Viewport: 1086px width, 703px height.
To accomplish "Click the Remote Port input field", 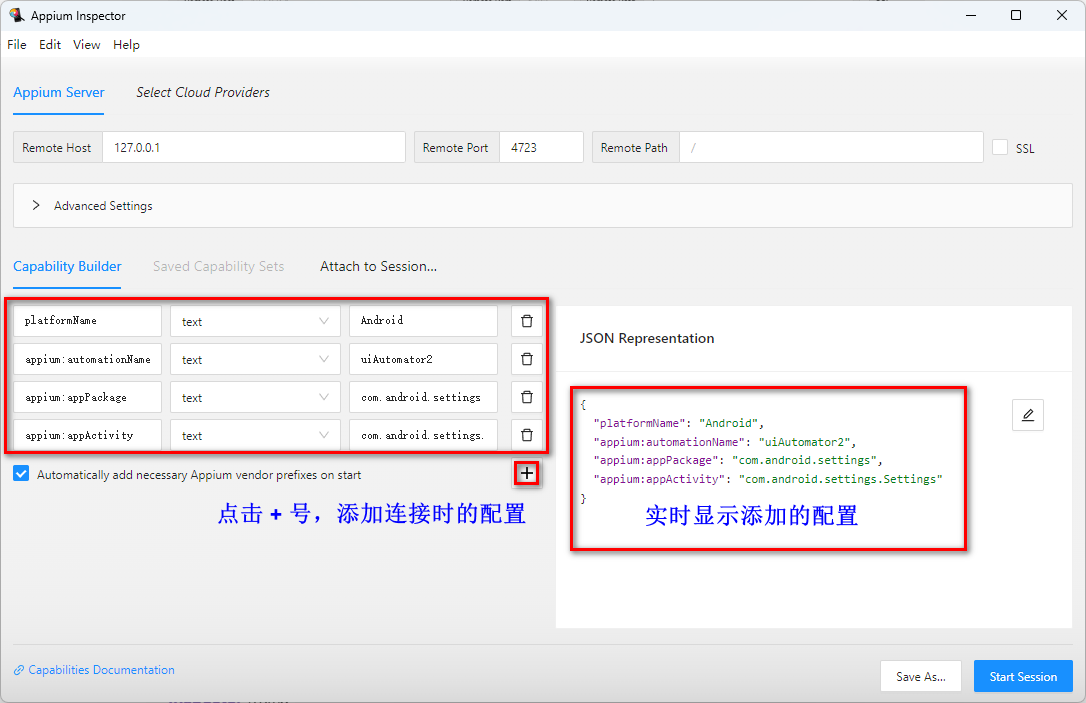I will coord(541,148).
